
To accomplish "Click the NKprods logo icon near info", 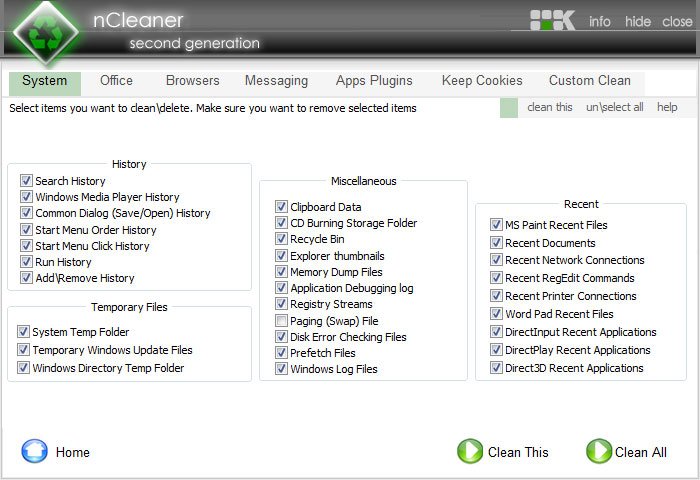I will (x=552, y=20).
